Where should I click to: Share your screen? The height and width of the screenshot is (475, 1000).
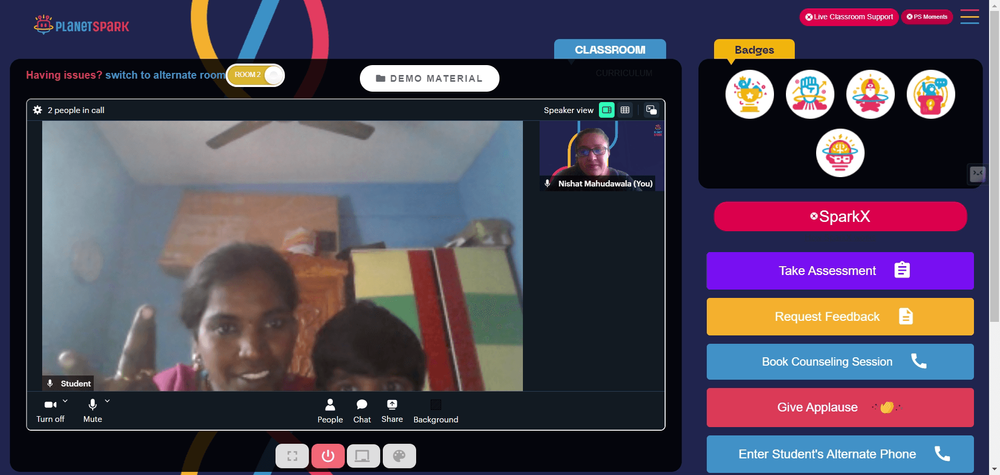pyautogui.click(x=392, y=411)
